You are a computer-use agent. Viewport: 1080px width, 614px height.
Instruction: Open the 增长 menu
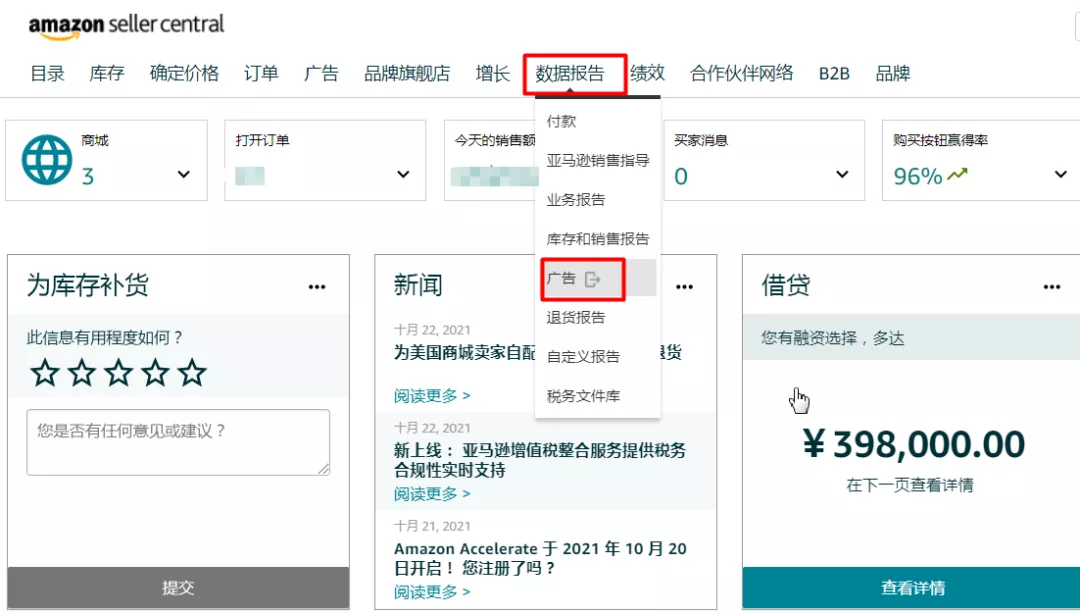point(492,73)
